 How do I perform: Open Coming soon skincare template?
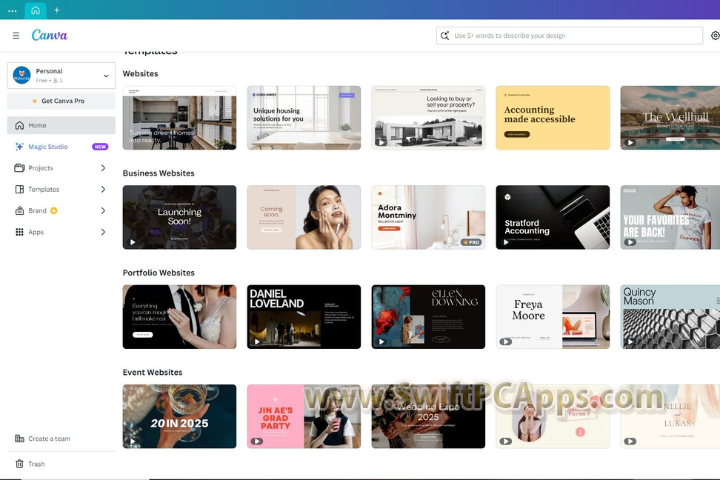(304, 217)
